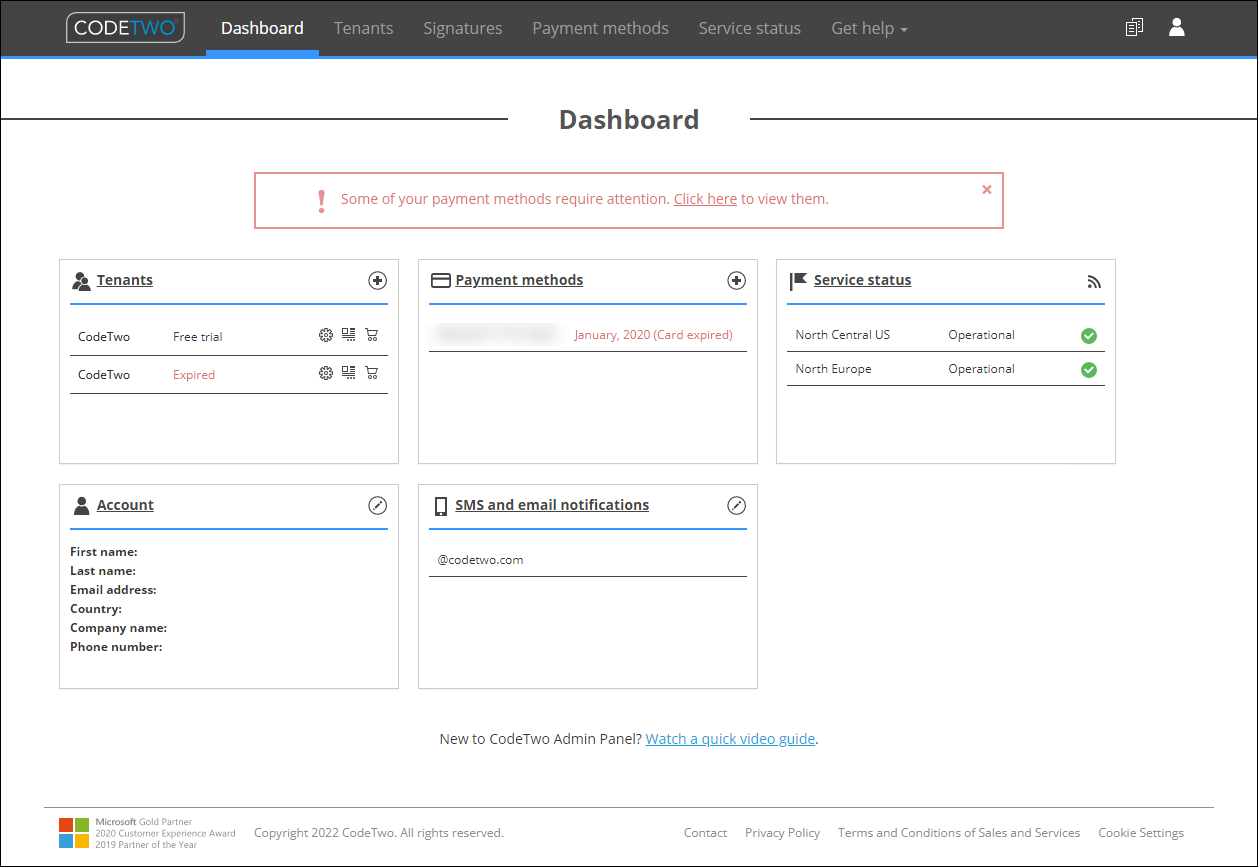The image size is (1258, 867).
Task: Edit SMS and email notifications pencil icon
Action: pyautogui.click(x=736, y=506)
